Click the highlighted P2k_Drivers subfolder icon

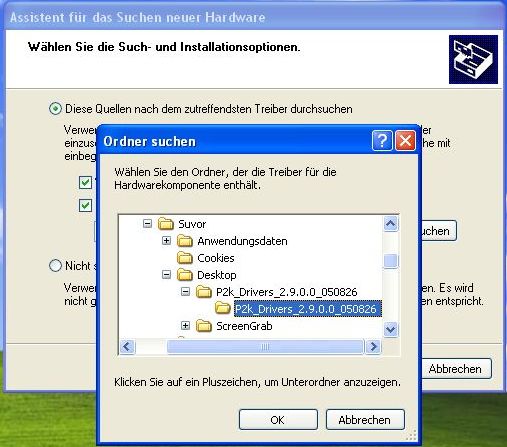coord(223,308)
